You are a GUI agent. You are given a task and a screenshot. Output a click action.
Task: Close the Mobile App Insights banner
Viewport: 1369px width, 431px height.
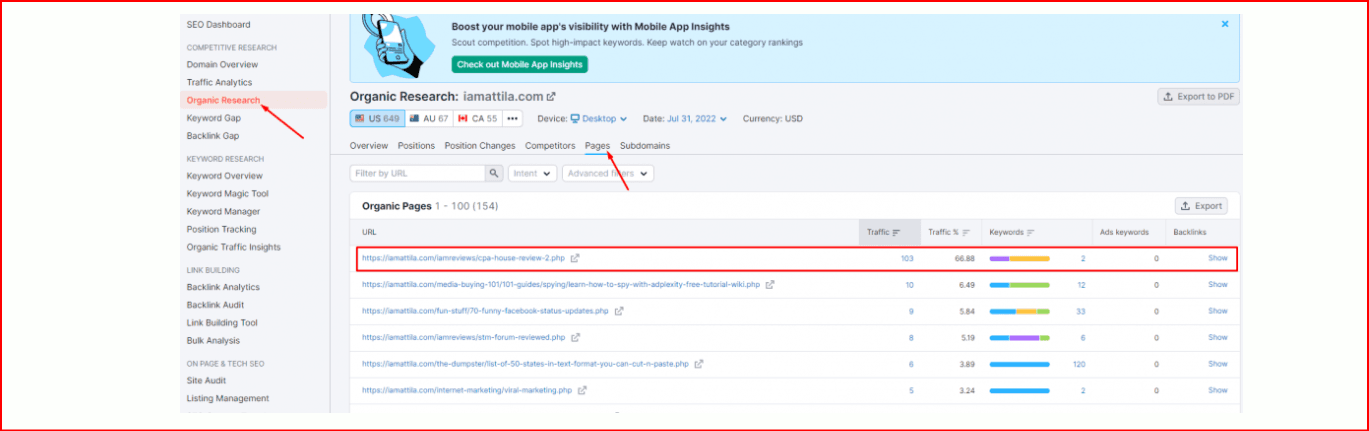tap(1225, 23)
